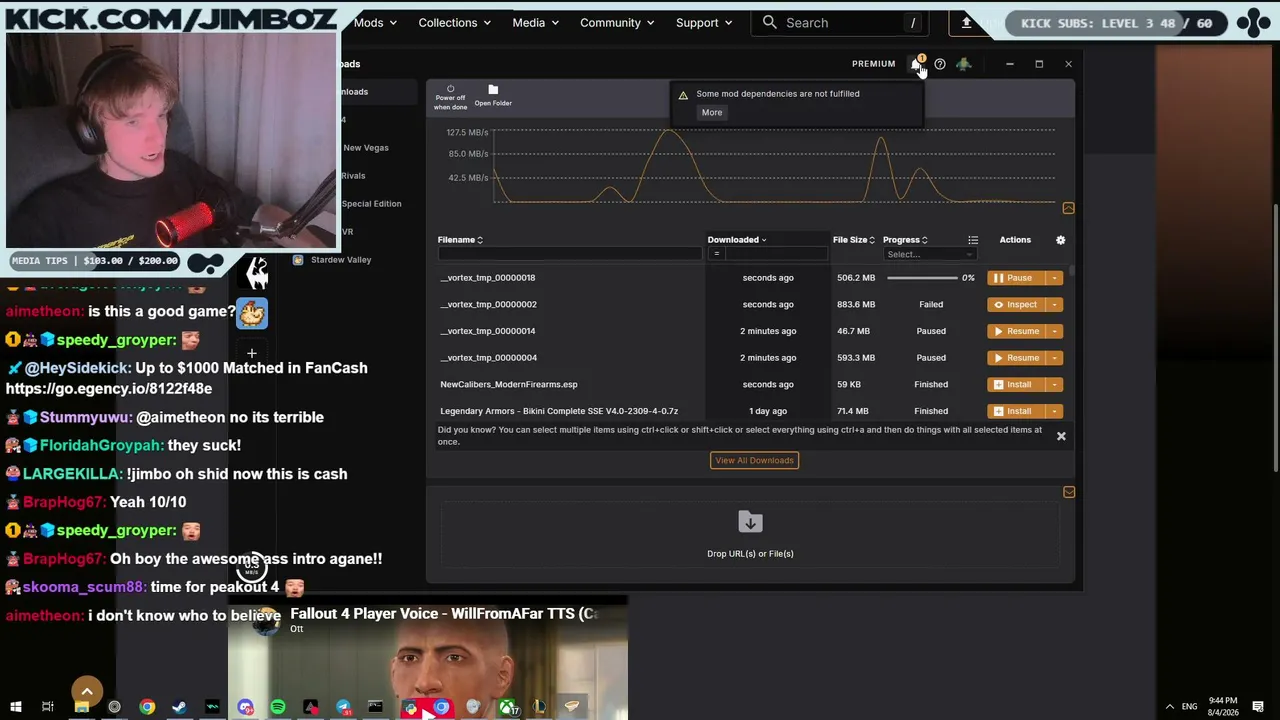Open the Community menu

point(617,23)
